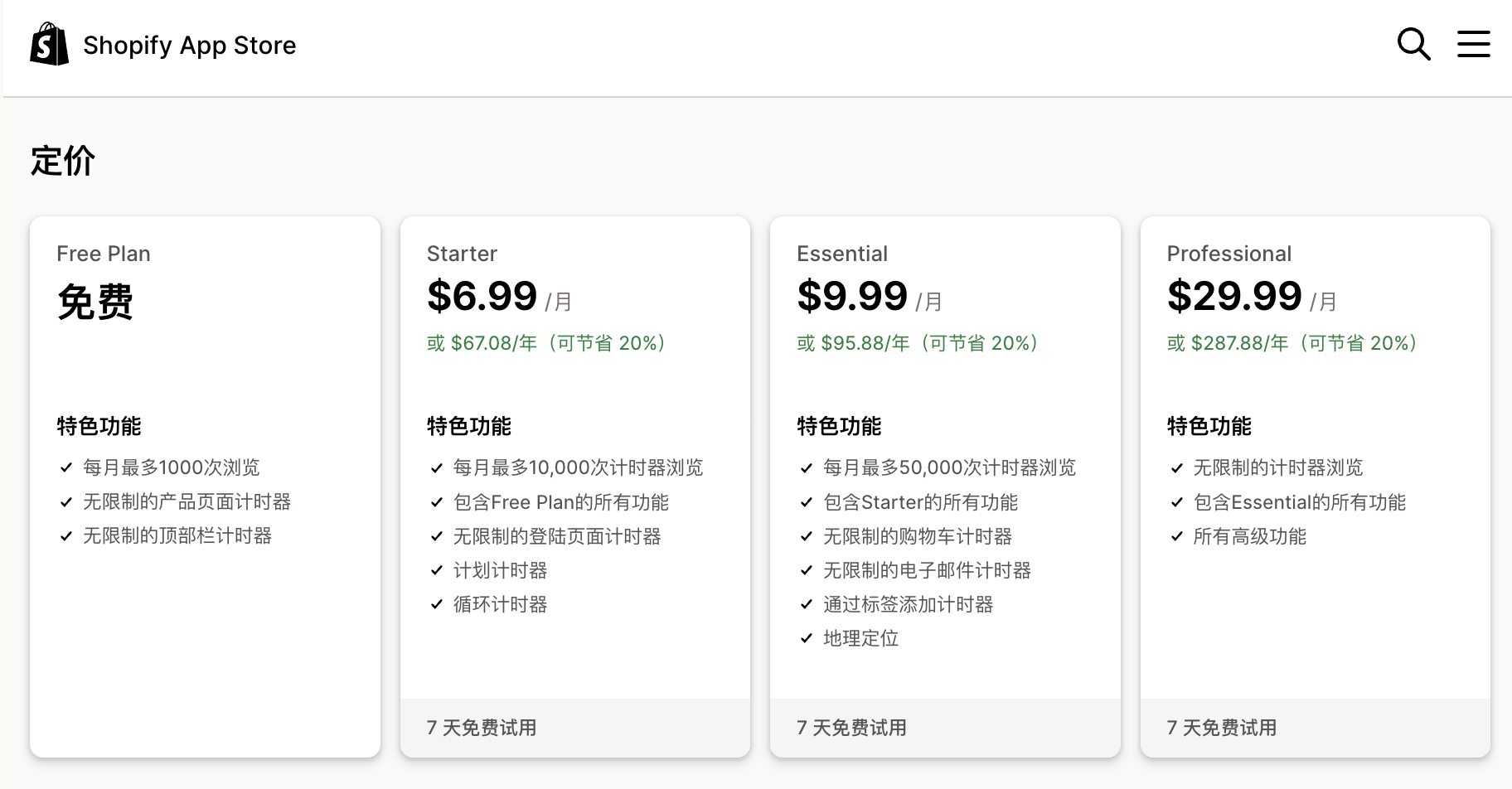Click the Shopify bag logo icon

pyautogui.click(x=49, y=45)
